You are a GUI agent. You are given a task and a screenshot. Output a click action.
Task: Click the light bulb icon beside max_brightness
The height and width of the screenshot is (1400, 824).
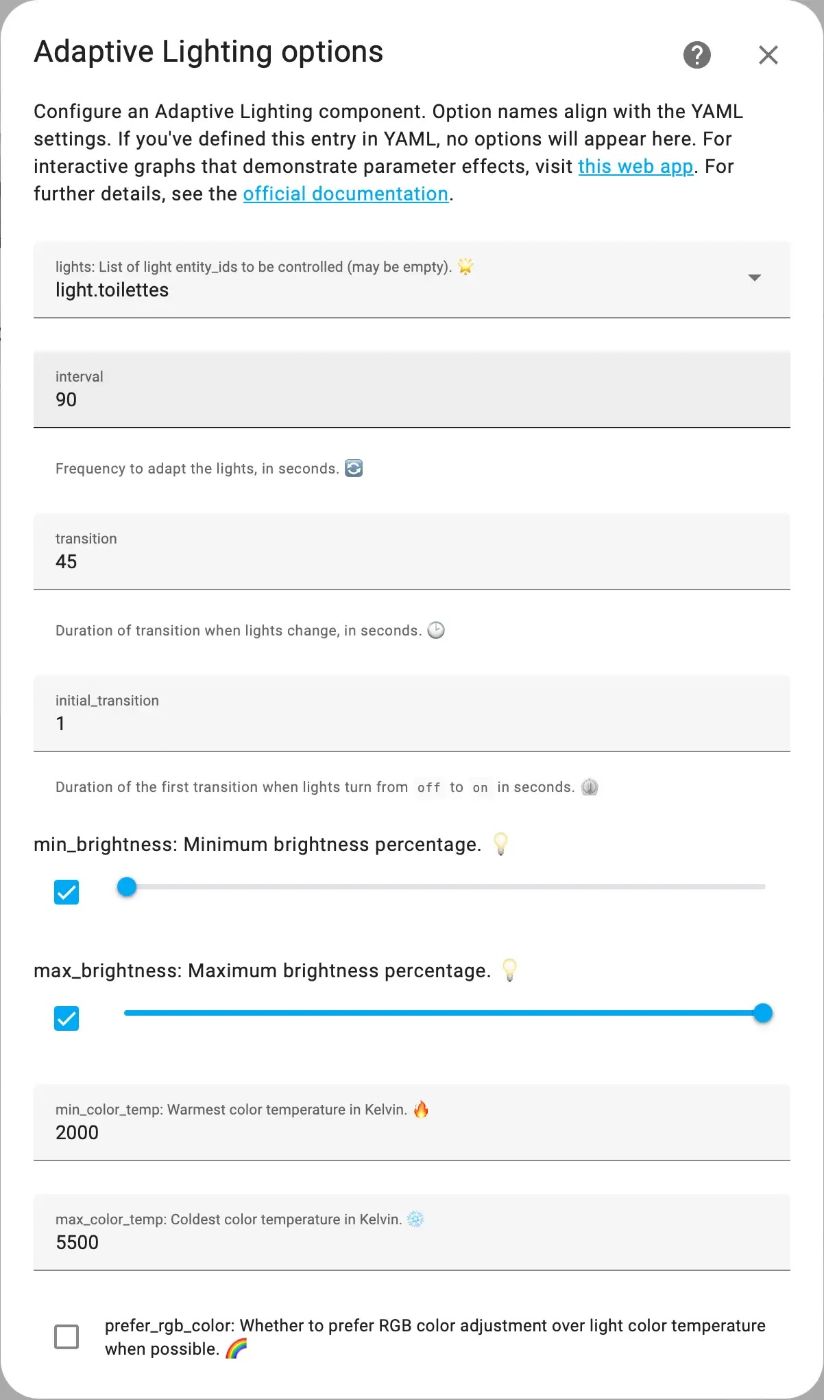tap(510, 971)
